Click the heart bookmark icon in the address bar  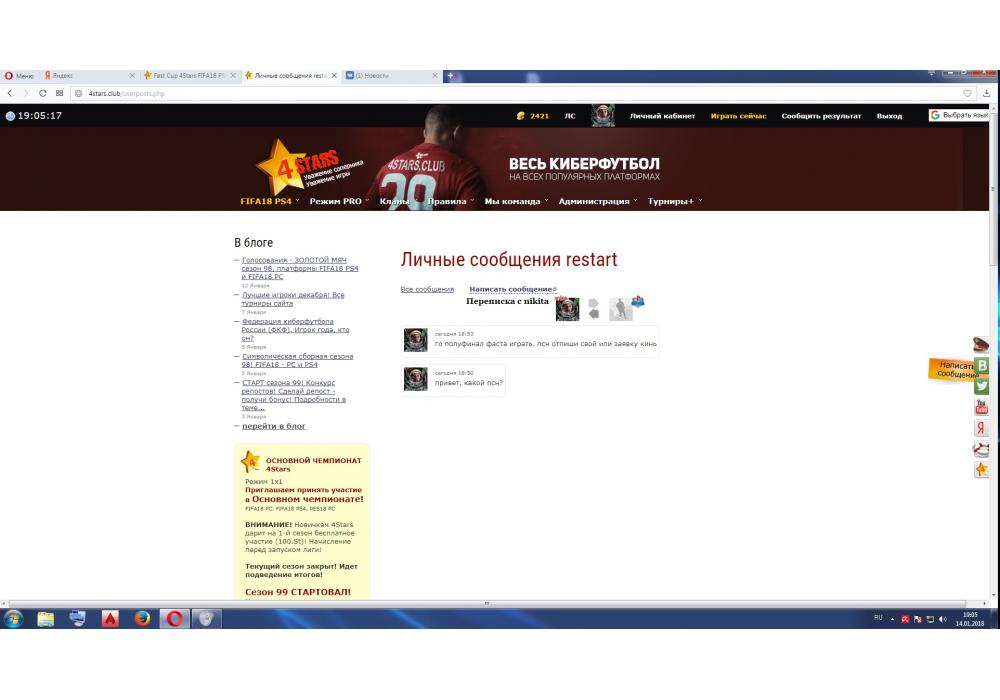pyautogui.click(x=967, y=93)
